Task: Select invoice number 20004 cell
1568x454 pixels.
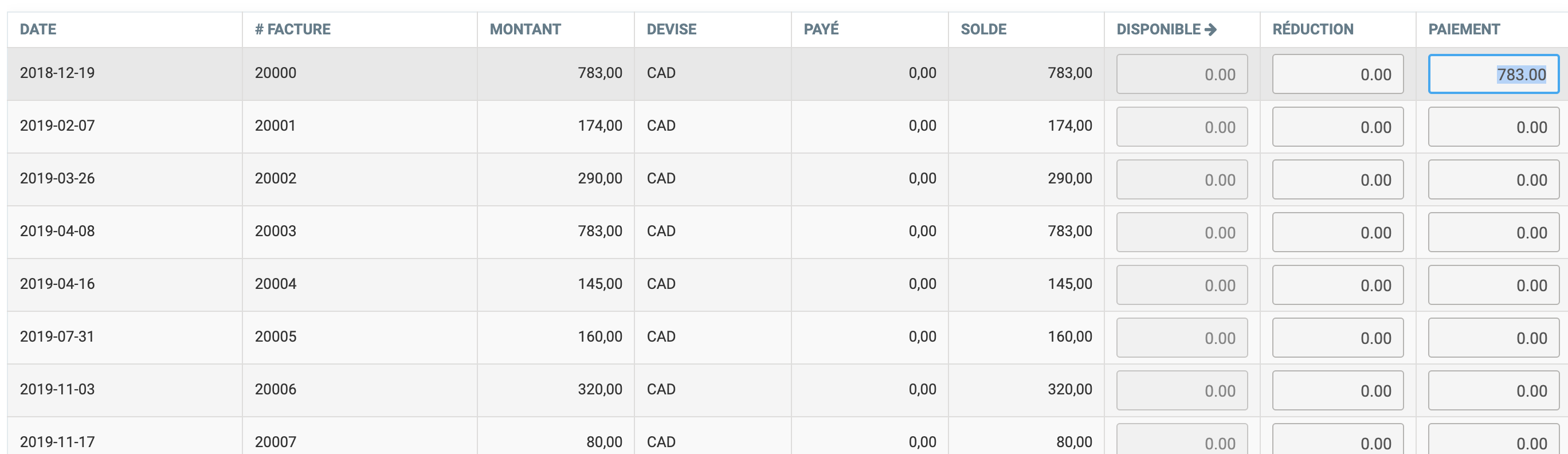Action: [276, 284]
